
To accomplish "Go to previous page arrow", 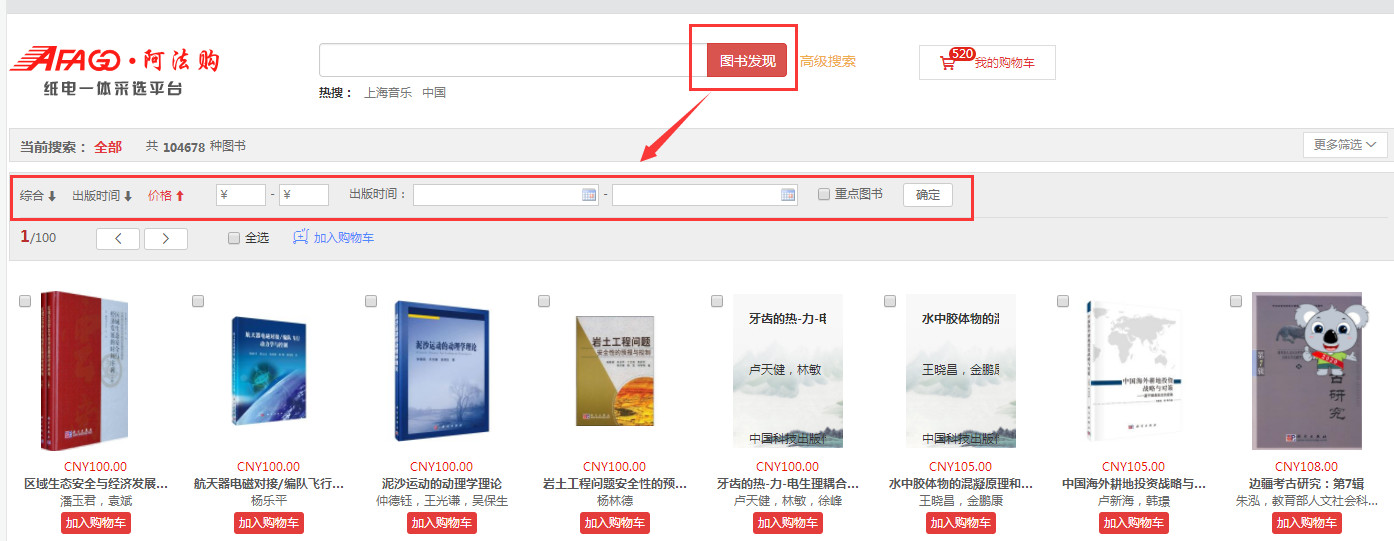I will click(x=117, y=239).
